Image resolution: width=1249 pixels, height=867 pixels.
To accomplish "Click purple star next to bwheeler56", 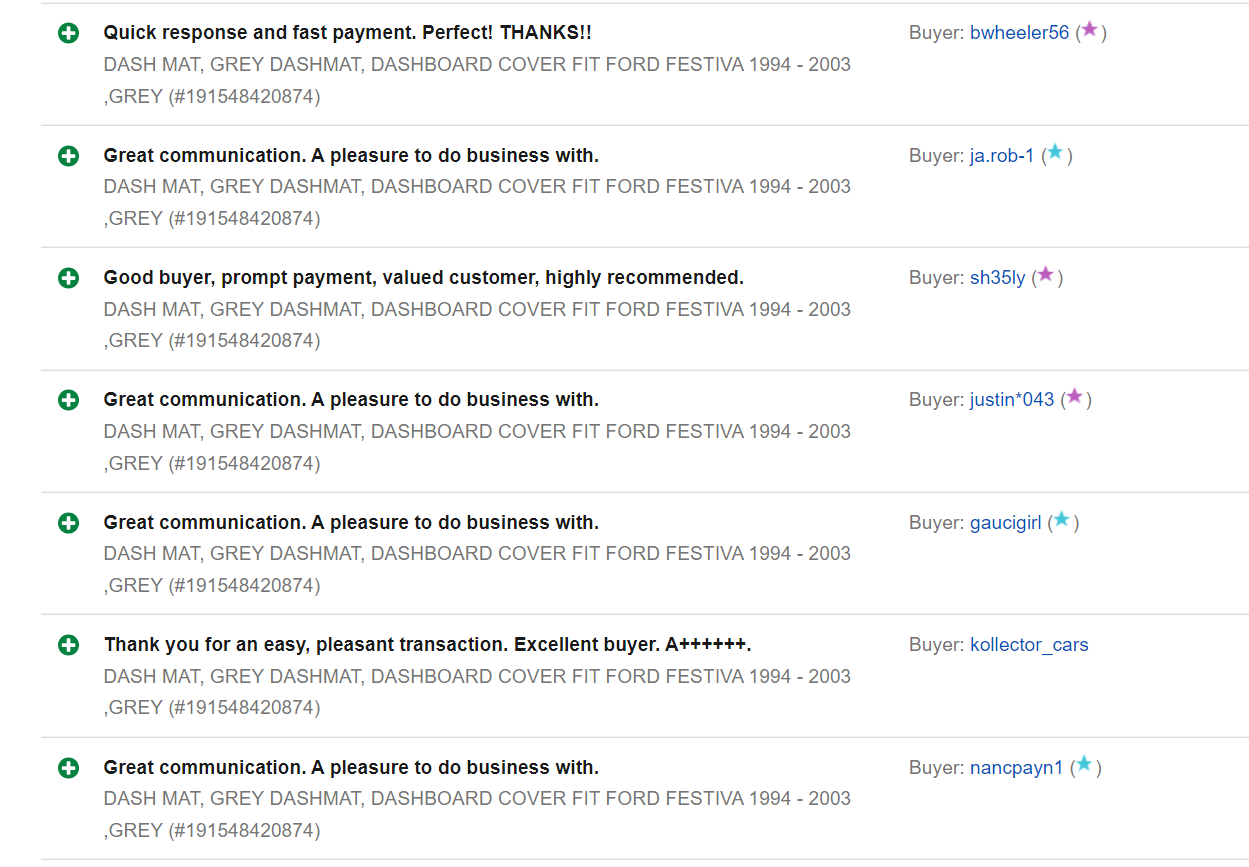I will tap(1089, 31).
